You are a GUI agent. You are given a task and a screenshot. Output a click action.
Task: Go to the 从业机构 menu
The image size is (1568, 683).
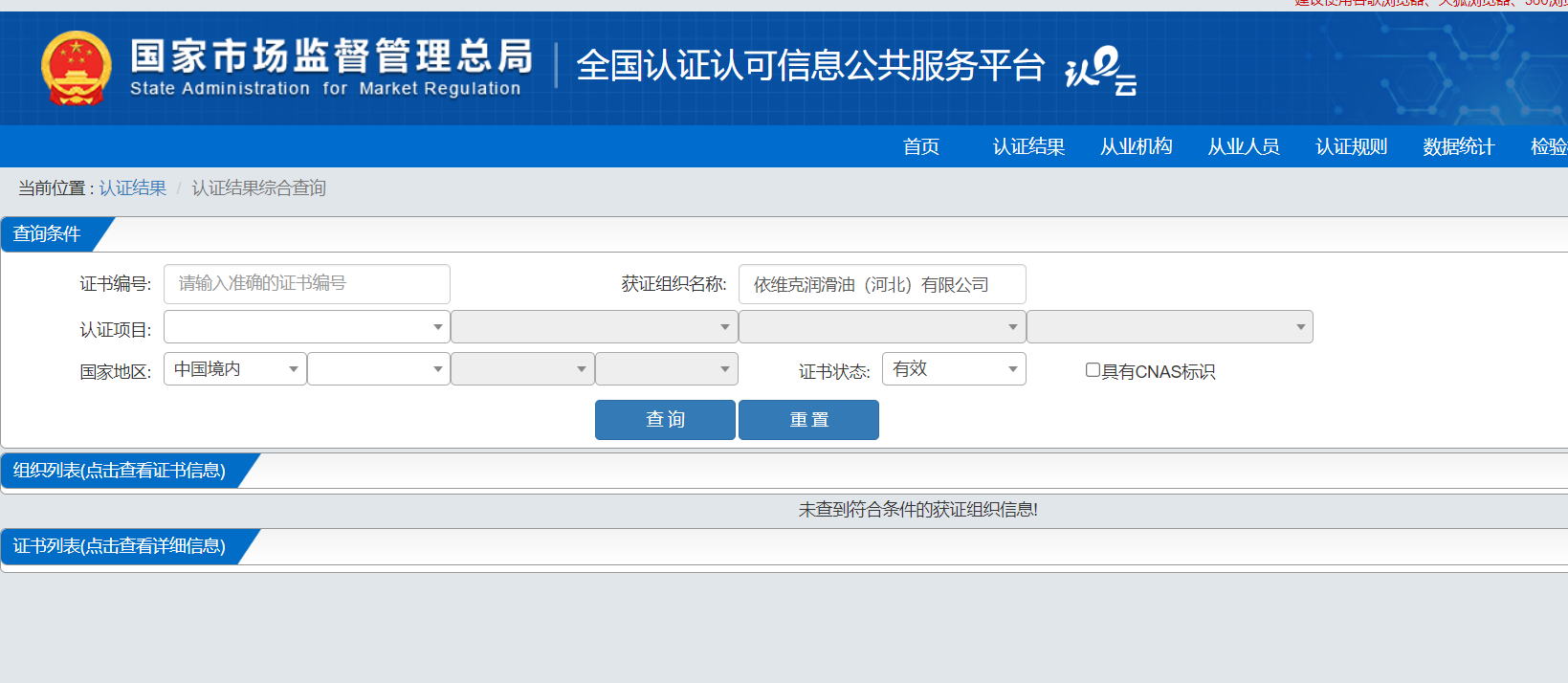[x=1136, y=146]
